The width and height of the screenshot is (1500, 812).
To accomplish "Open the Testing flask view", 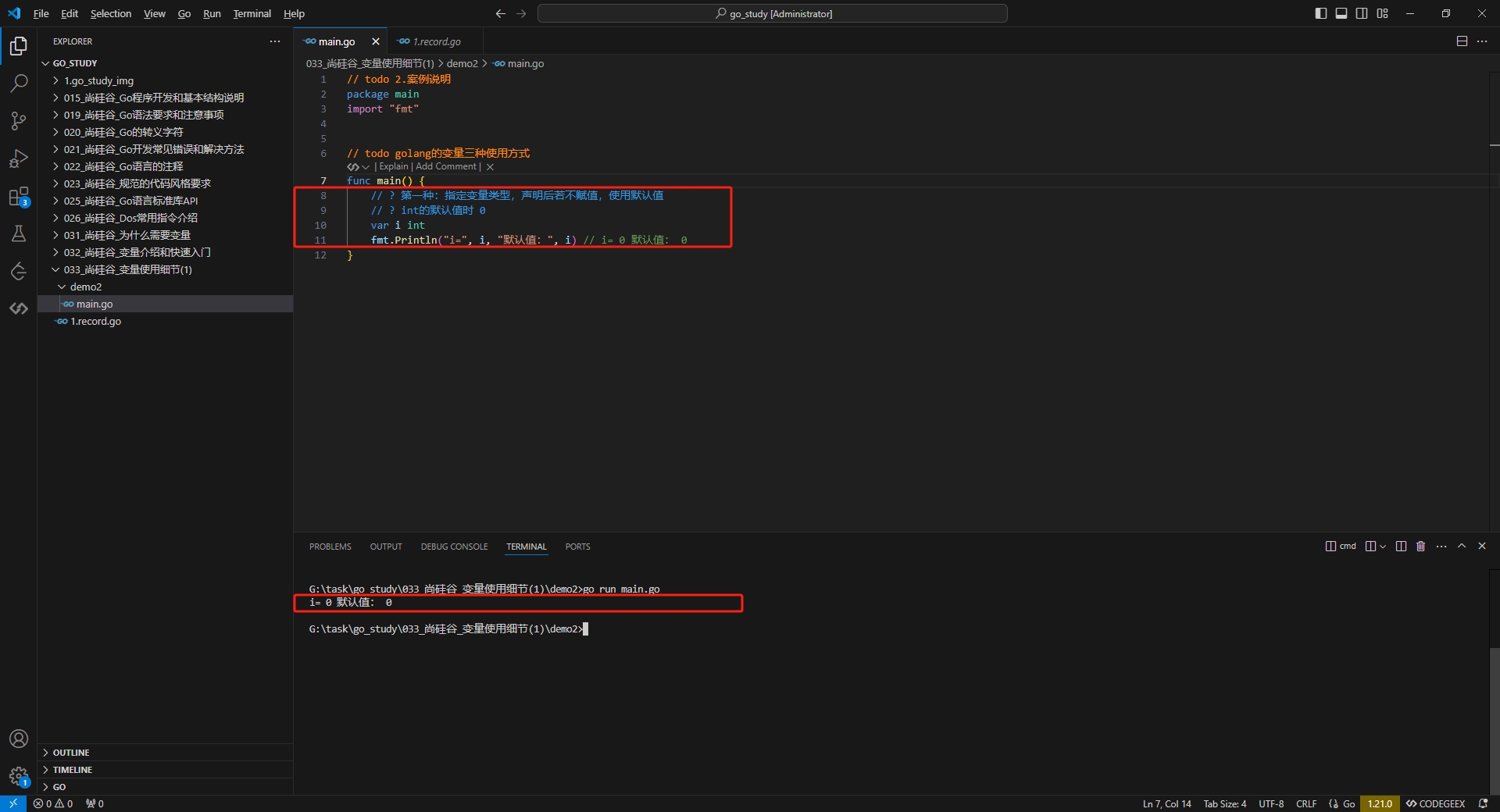I will click(19, 233).
